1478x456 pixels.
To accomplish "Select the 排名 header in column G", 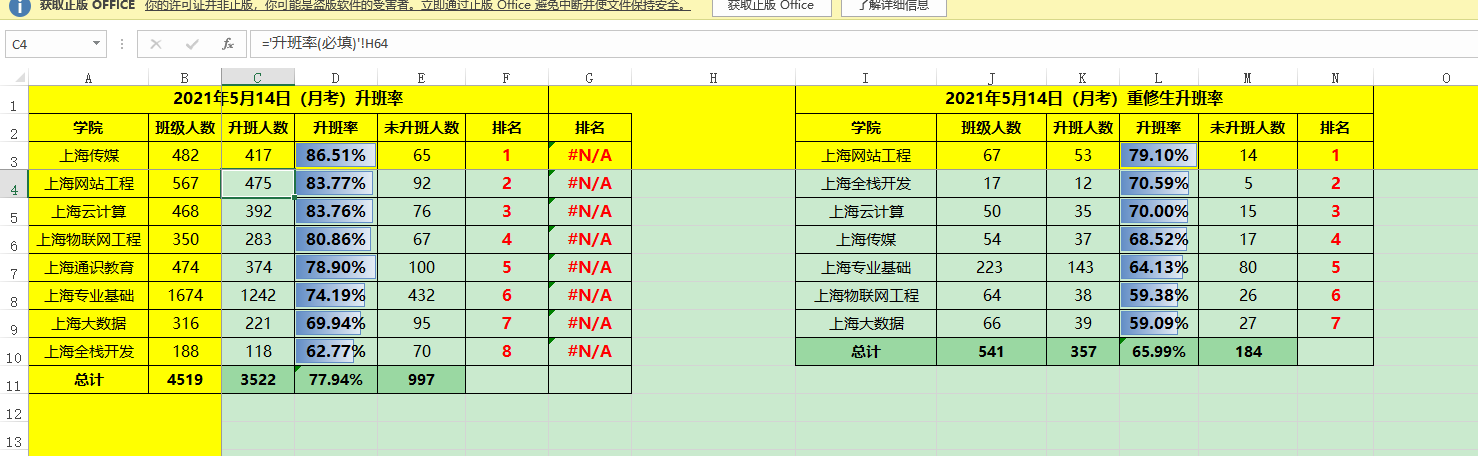I will point(590,128).
